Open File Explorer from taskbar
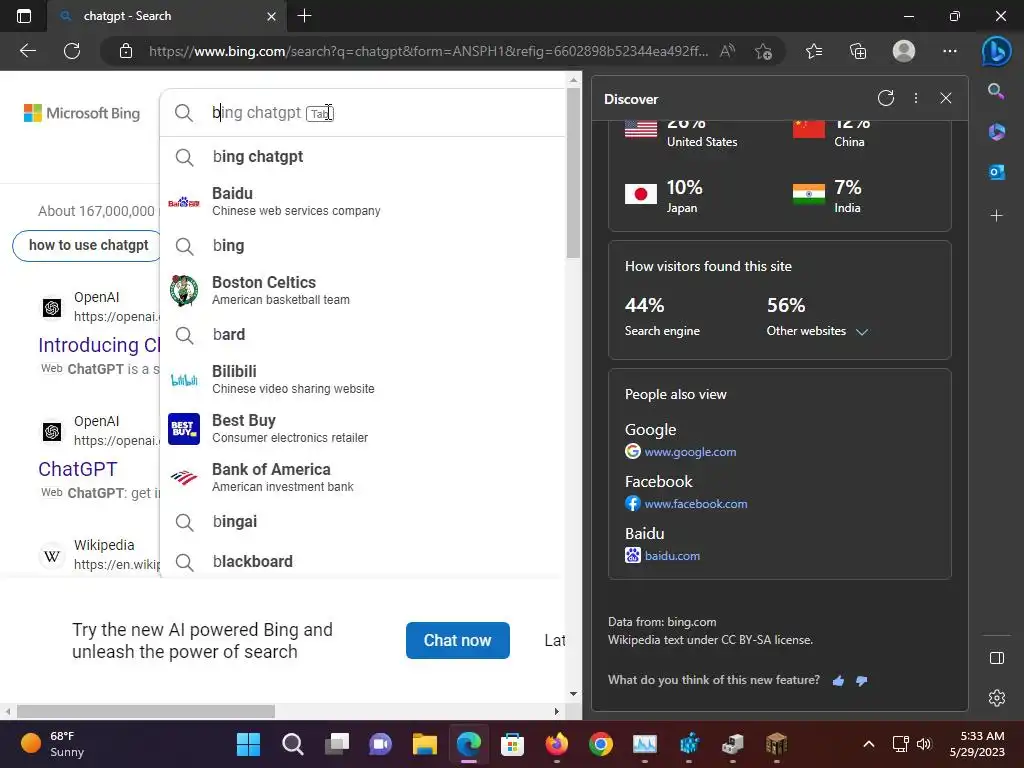Viewport: 1024px width, 768px height. click(x=424, y=744)
